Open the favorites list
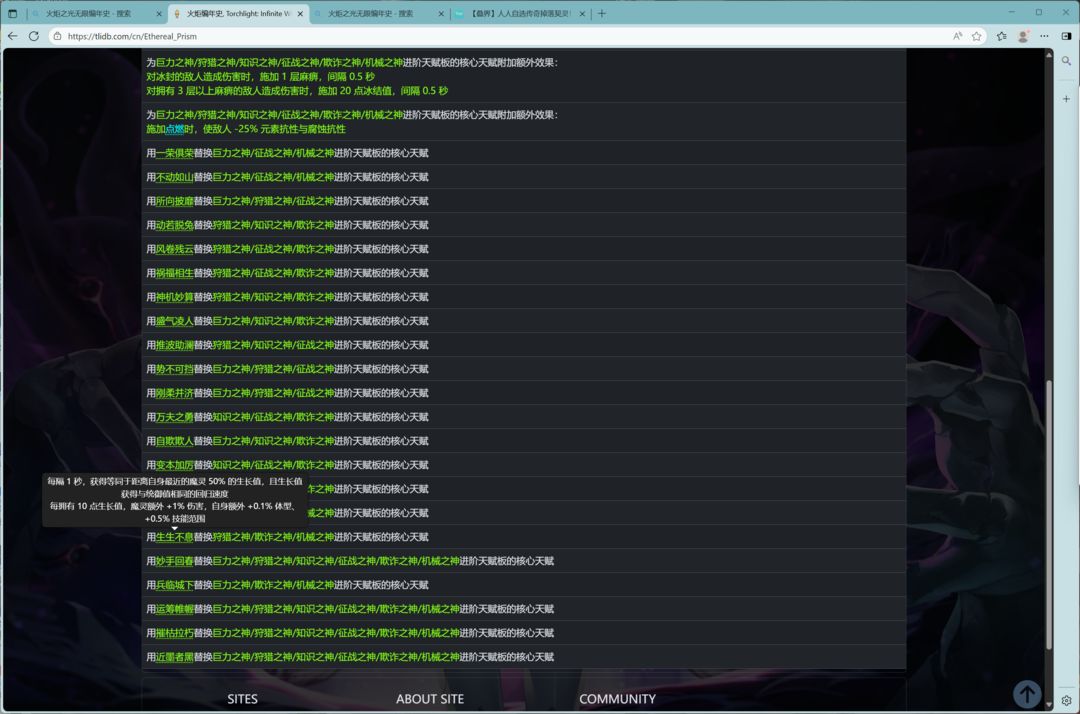 pos(1001,36)
